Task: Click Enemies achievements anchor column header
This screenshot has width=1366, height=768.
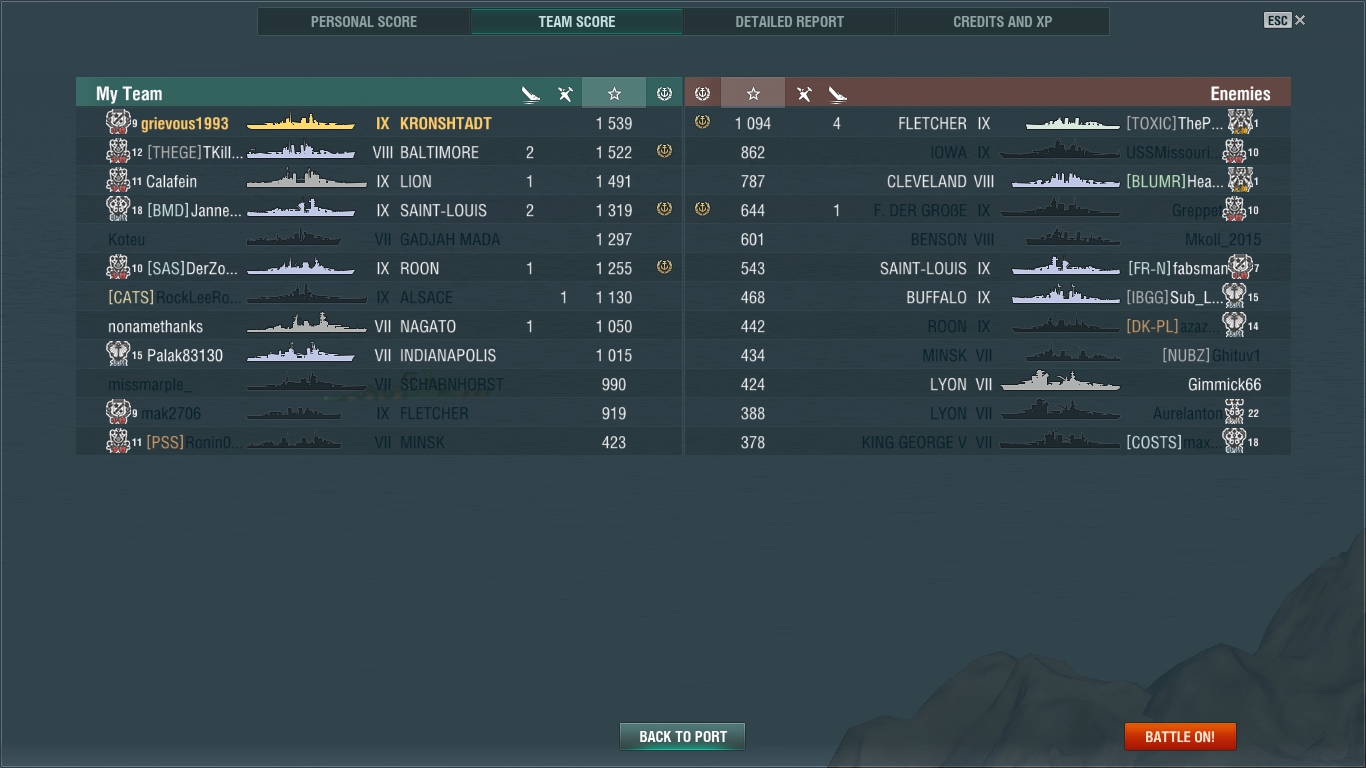Action: tap(702, 93)
